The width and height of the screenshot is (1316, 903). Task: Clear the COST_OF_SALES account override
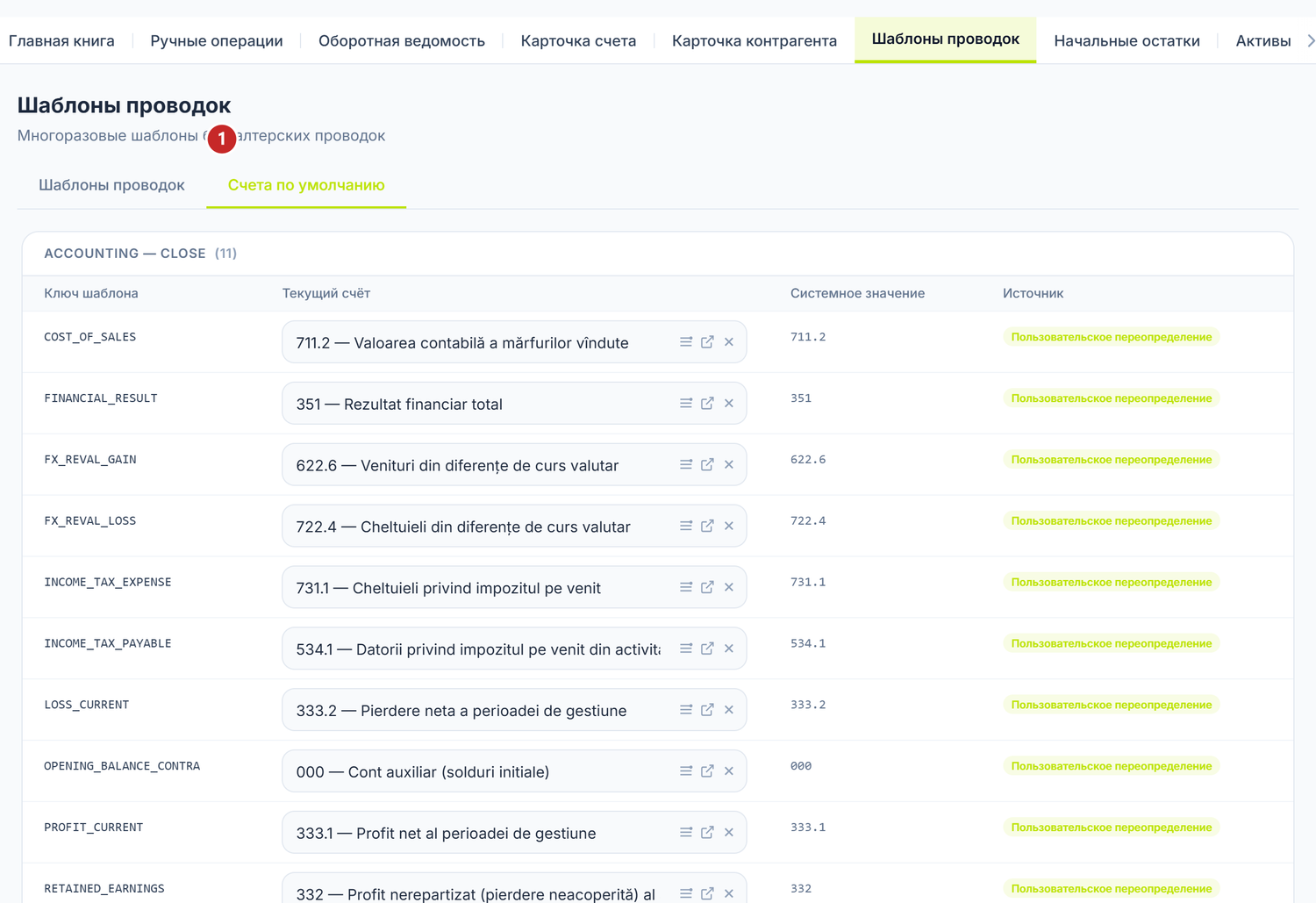click(729, 342)
